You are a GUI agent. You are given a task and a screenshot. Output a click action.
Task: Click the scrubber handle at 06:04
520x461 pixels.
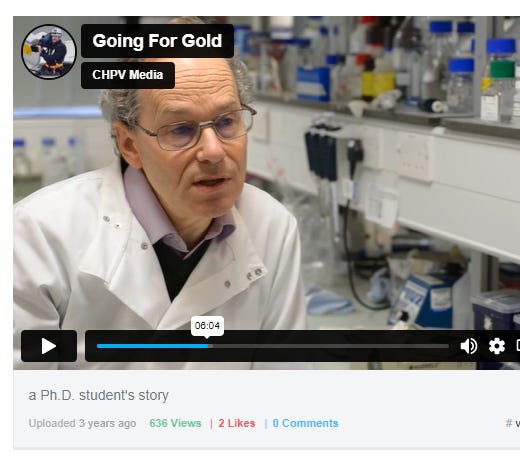tap(208, 346)
